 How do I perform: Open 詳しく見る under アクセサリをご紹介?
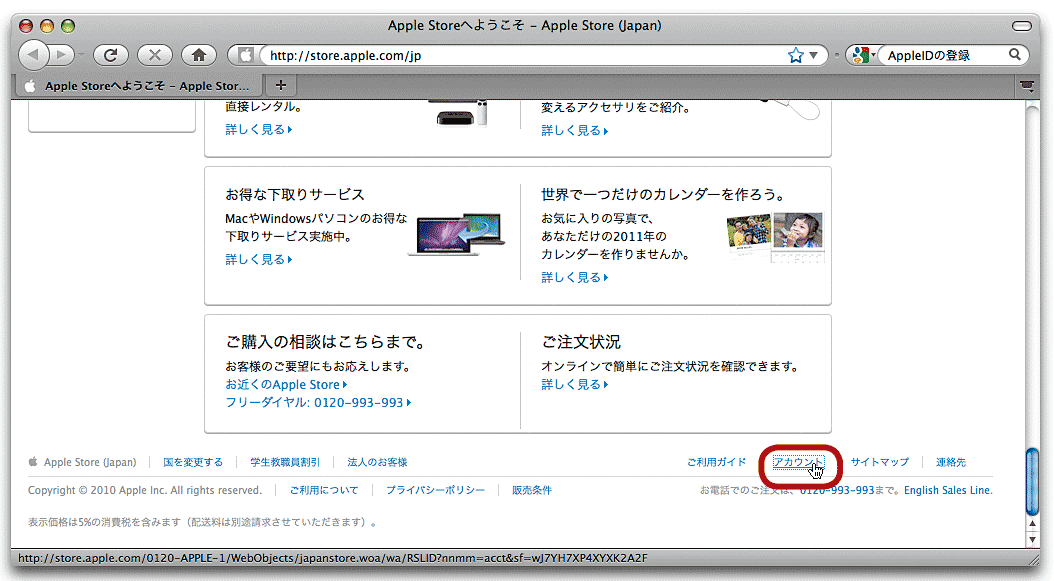(x=575, y=130)
